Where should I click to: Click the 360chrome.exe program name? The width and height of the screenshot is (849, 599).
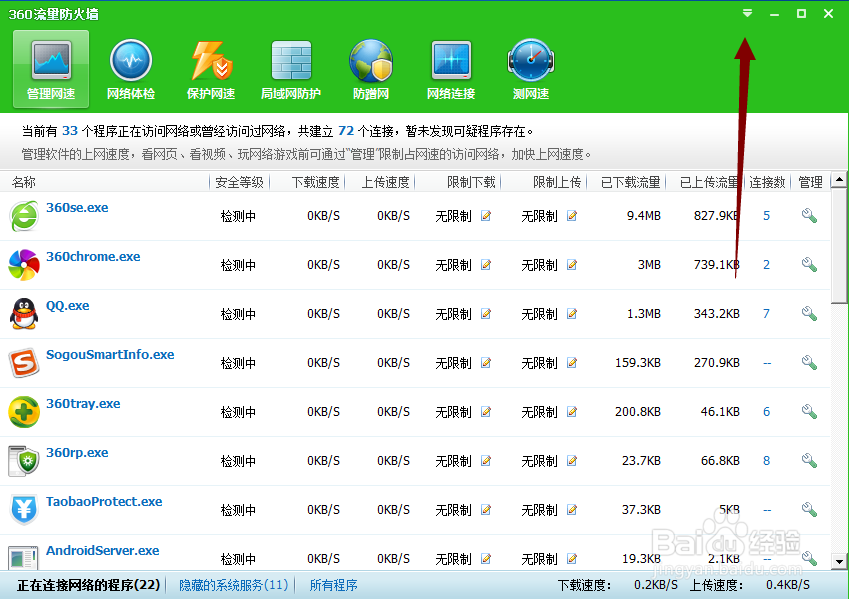[x=93, y=257]
